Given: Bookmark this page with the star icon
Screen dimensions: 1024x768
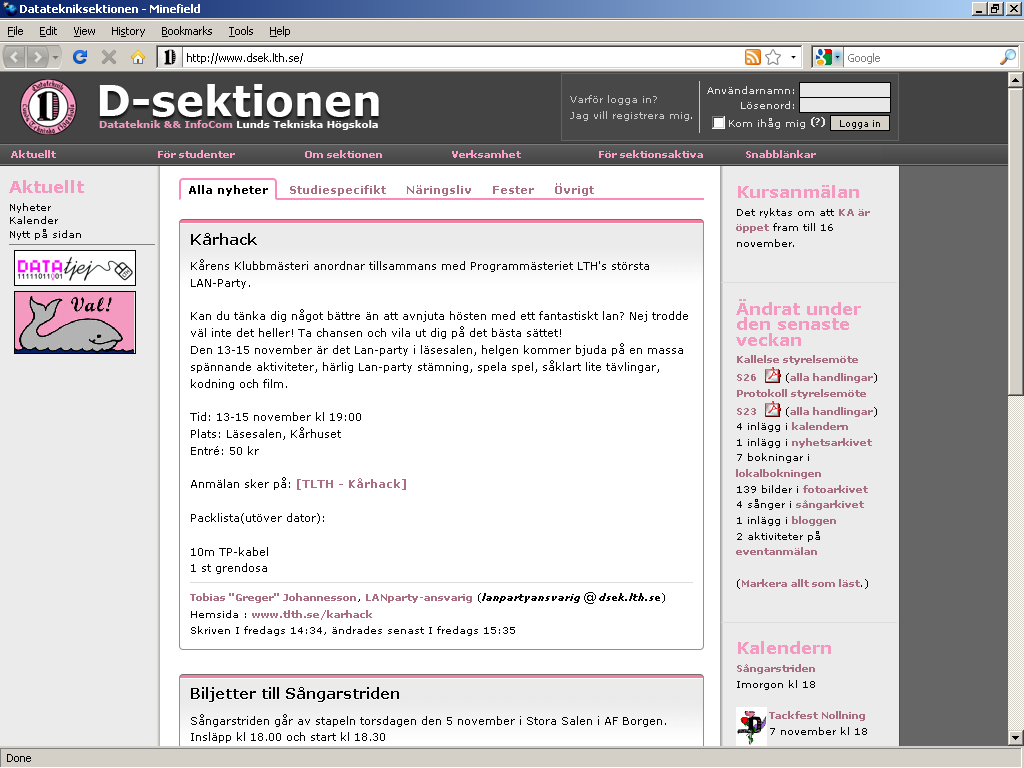Looking at the screenshot, I should pos(773,57).
